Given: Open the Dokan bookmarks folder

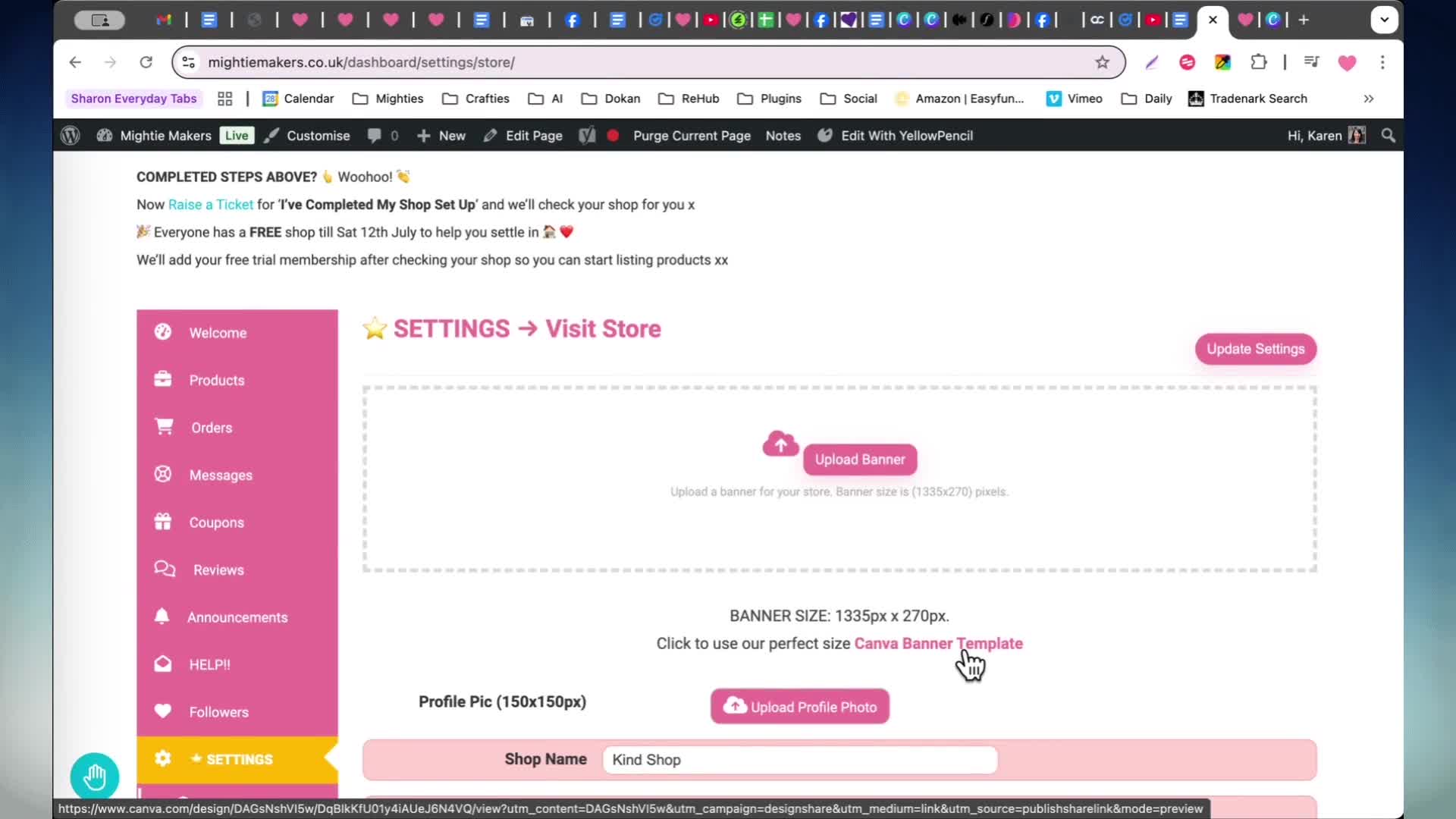Looking at the screenshot, I should tap(610, 99).
